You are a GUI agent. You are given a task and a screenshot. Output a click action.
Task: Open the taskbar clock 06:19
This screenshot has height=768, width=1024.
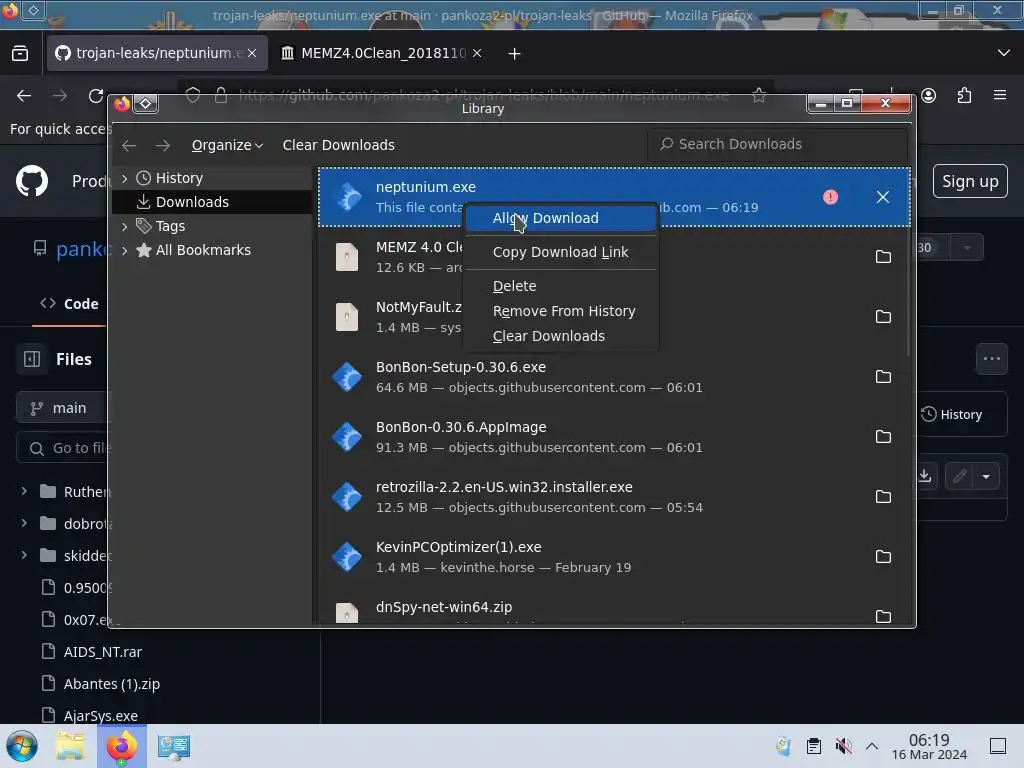point(929,746)
